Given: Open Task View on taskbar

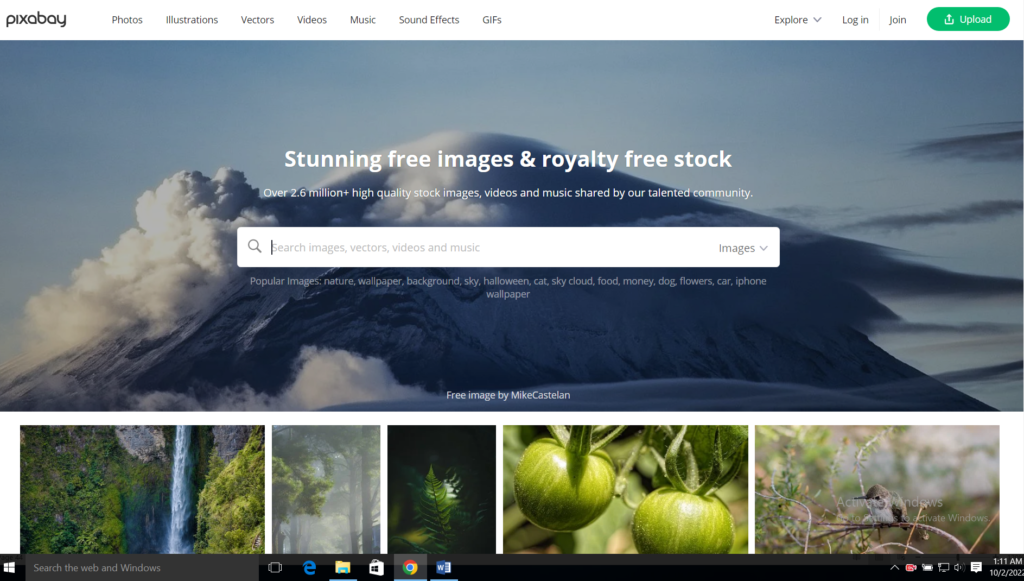Looking at the screenshot, I should click(x=275, y=567).
